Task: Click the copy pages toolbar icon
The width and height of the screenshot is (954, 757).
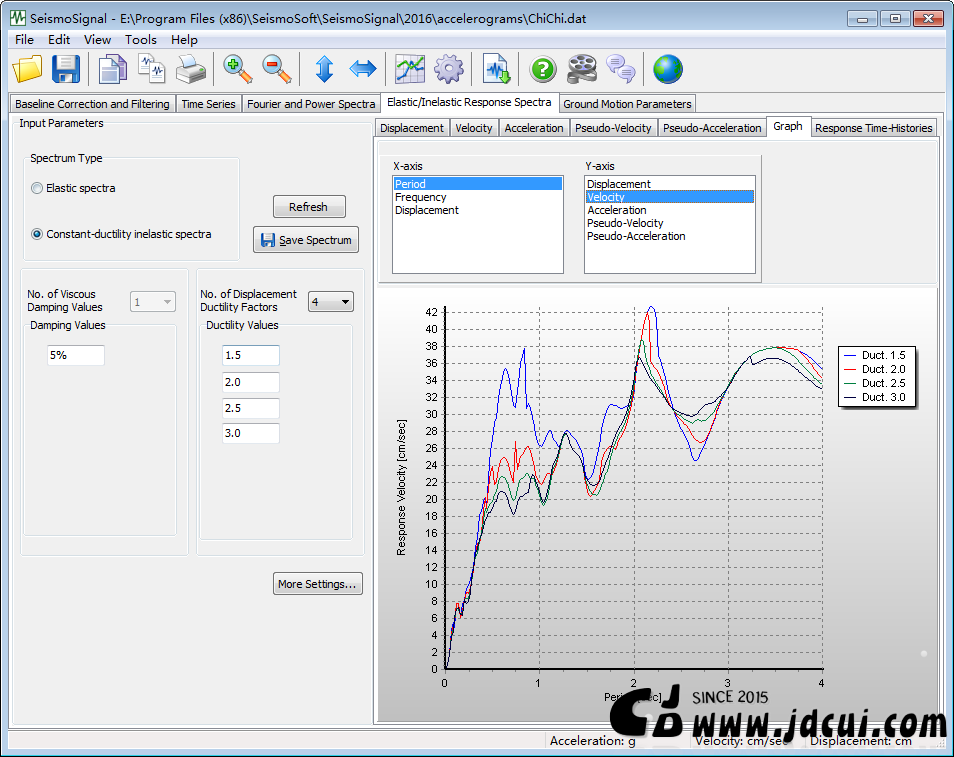Action: (x=113, y=69)
